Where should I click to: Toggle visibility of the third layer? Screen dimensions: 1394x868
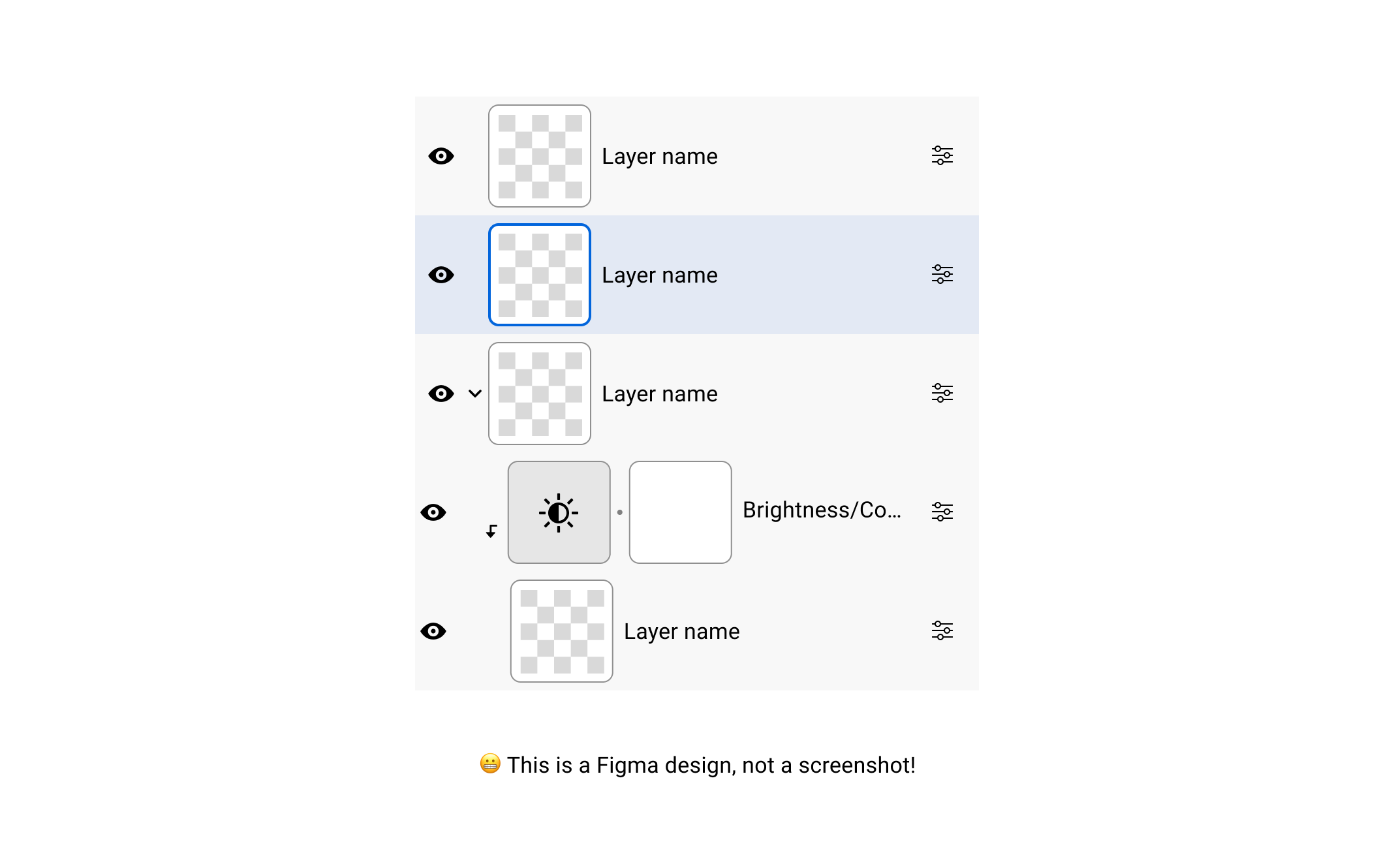(441, 394)
